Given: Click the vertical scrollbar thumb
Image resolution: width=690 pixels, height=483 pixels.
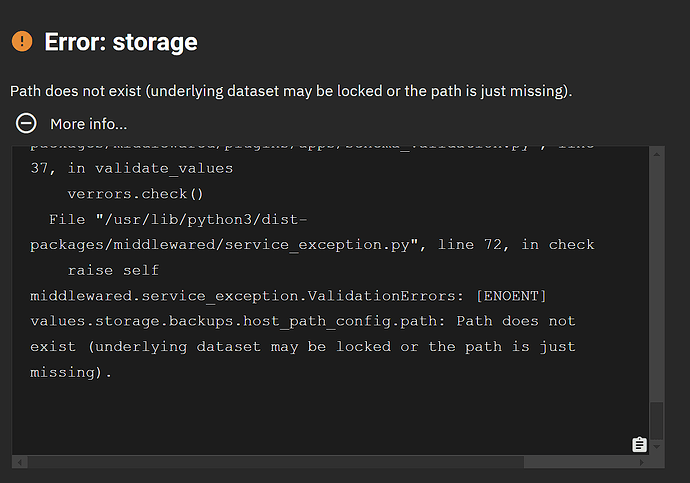Looking at the screenshot, I should [657, 421].
